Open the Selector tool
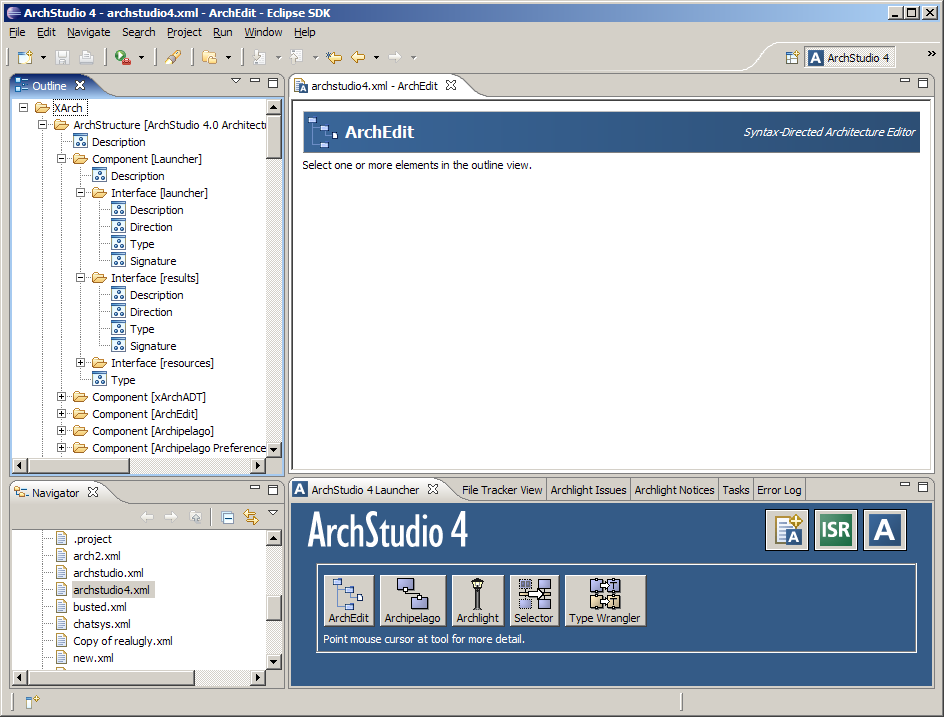This screenshot has width=944, height=717. (533, 600)
